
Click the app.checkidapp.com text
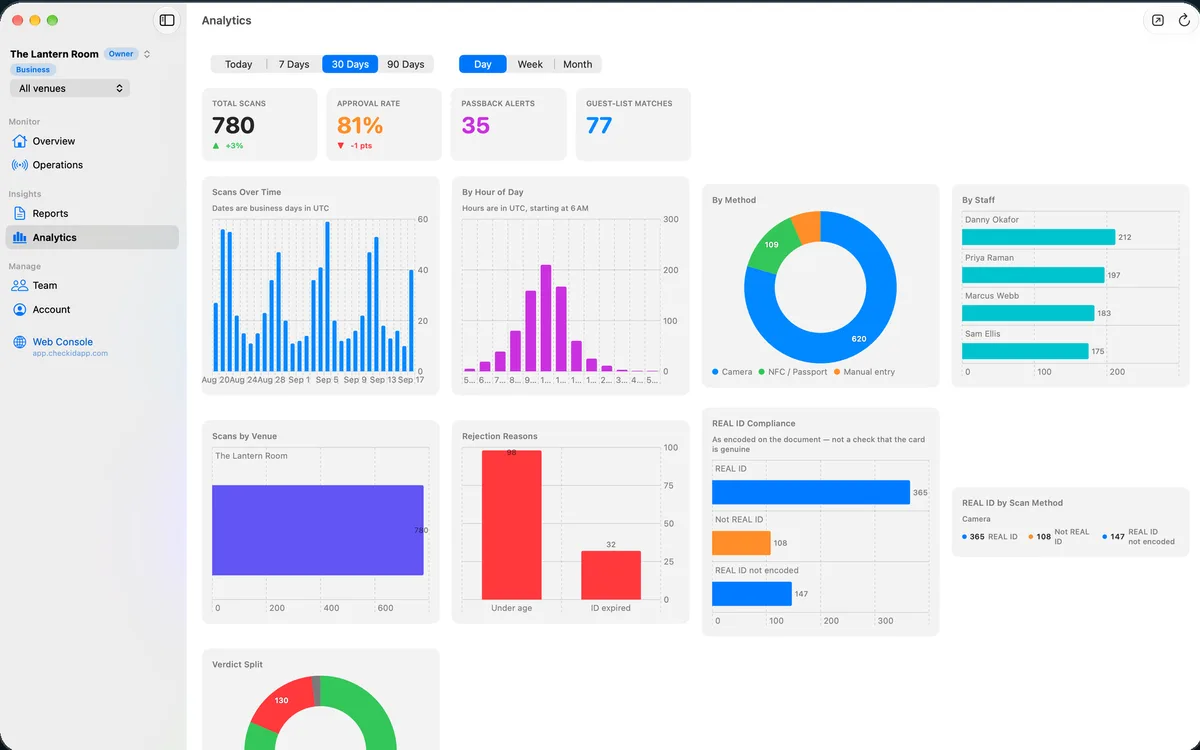tap(70, 354)
